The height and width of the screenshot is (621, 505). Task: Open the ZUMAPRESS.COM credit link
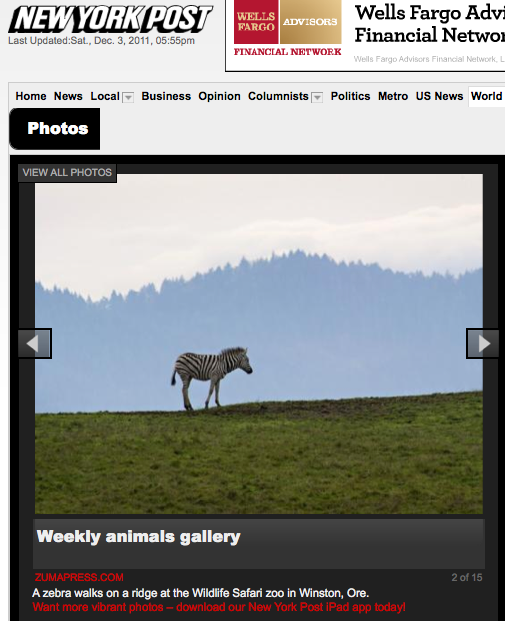pos(79,577)
